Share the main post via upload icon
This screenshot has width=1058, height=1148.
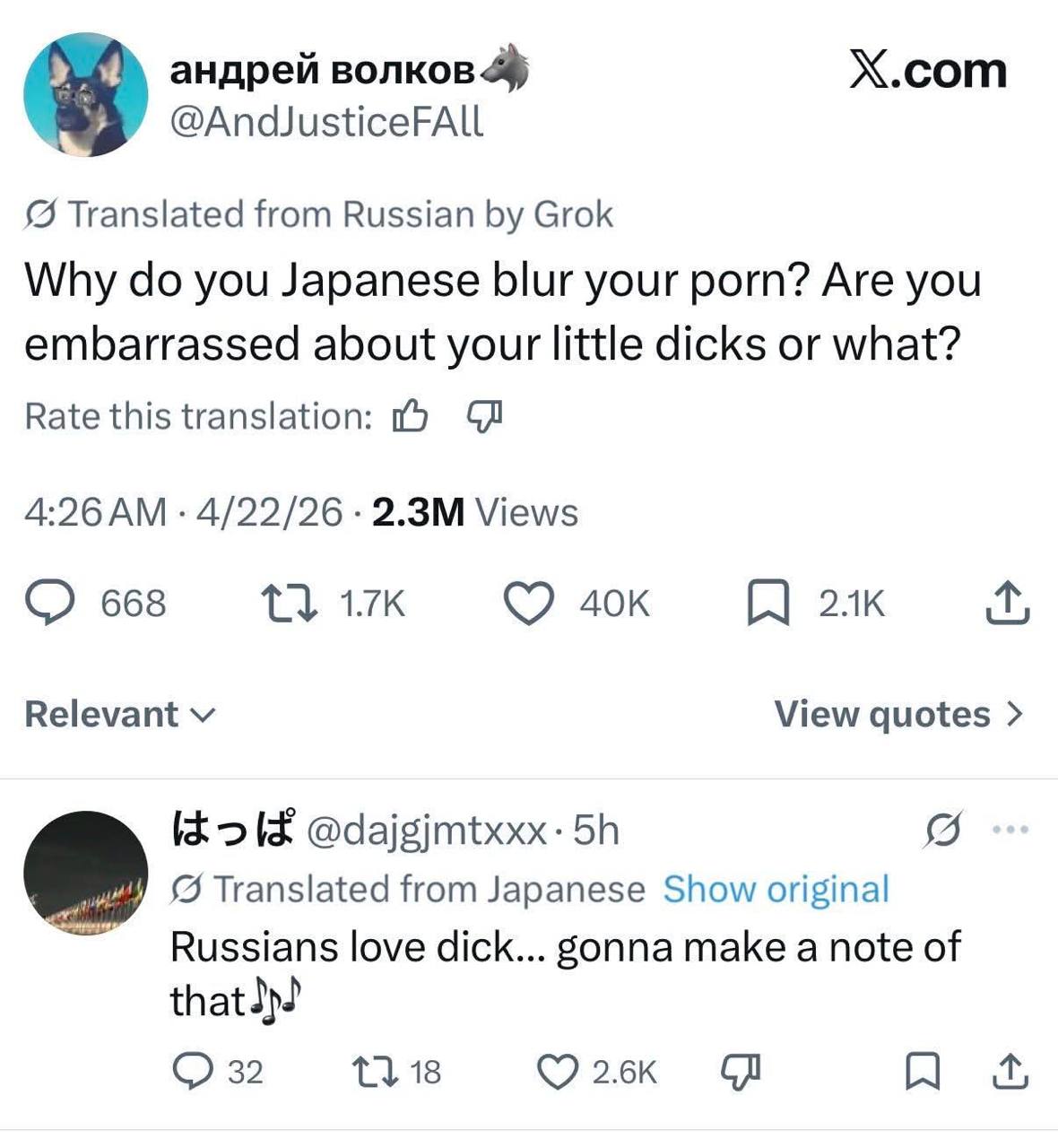[x=1008, y=603]
